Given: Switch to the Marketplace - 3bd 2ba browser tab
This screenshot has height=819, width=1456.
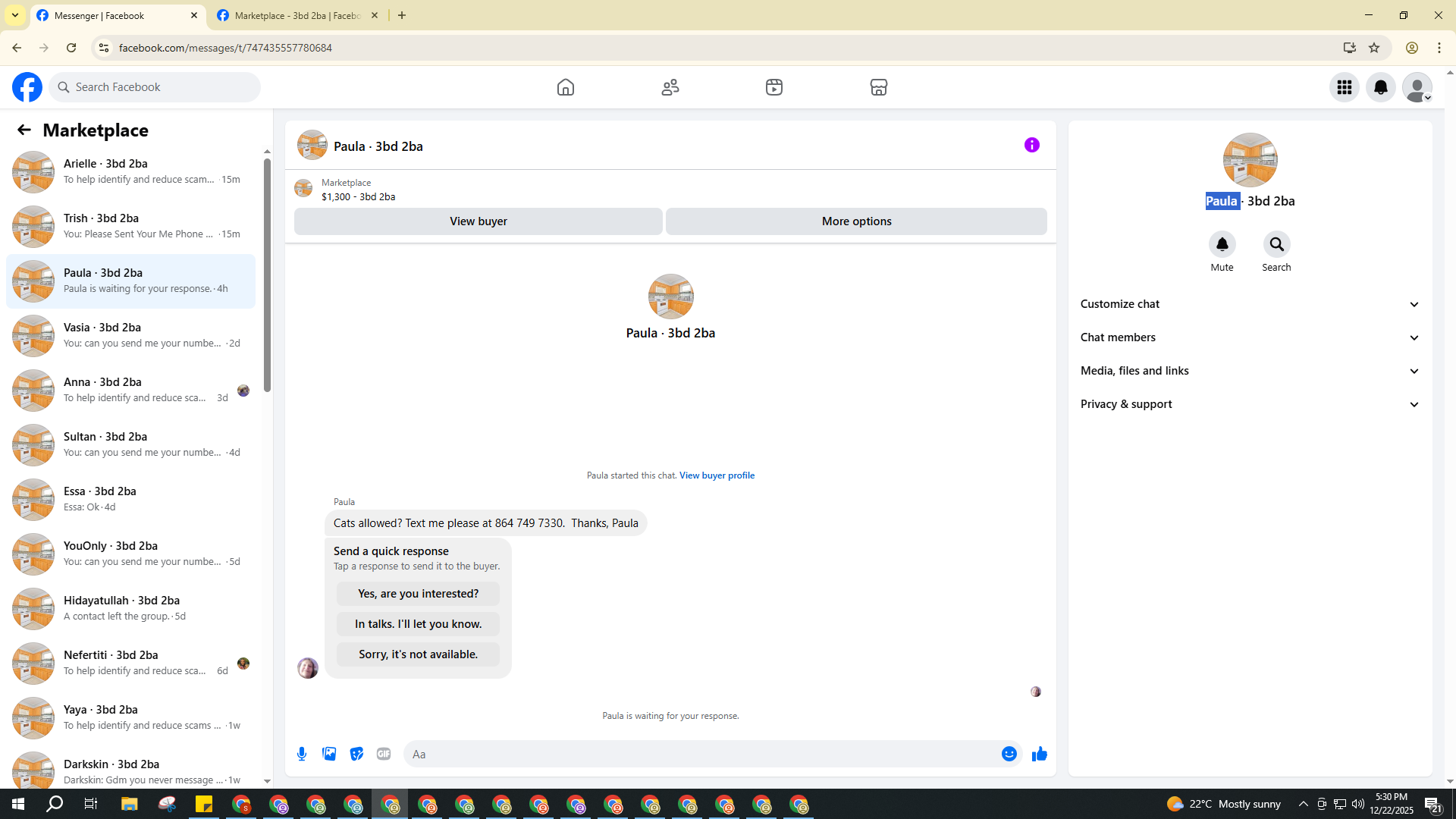Looking at the screenshot, I should (x=297, y=15).
